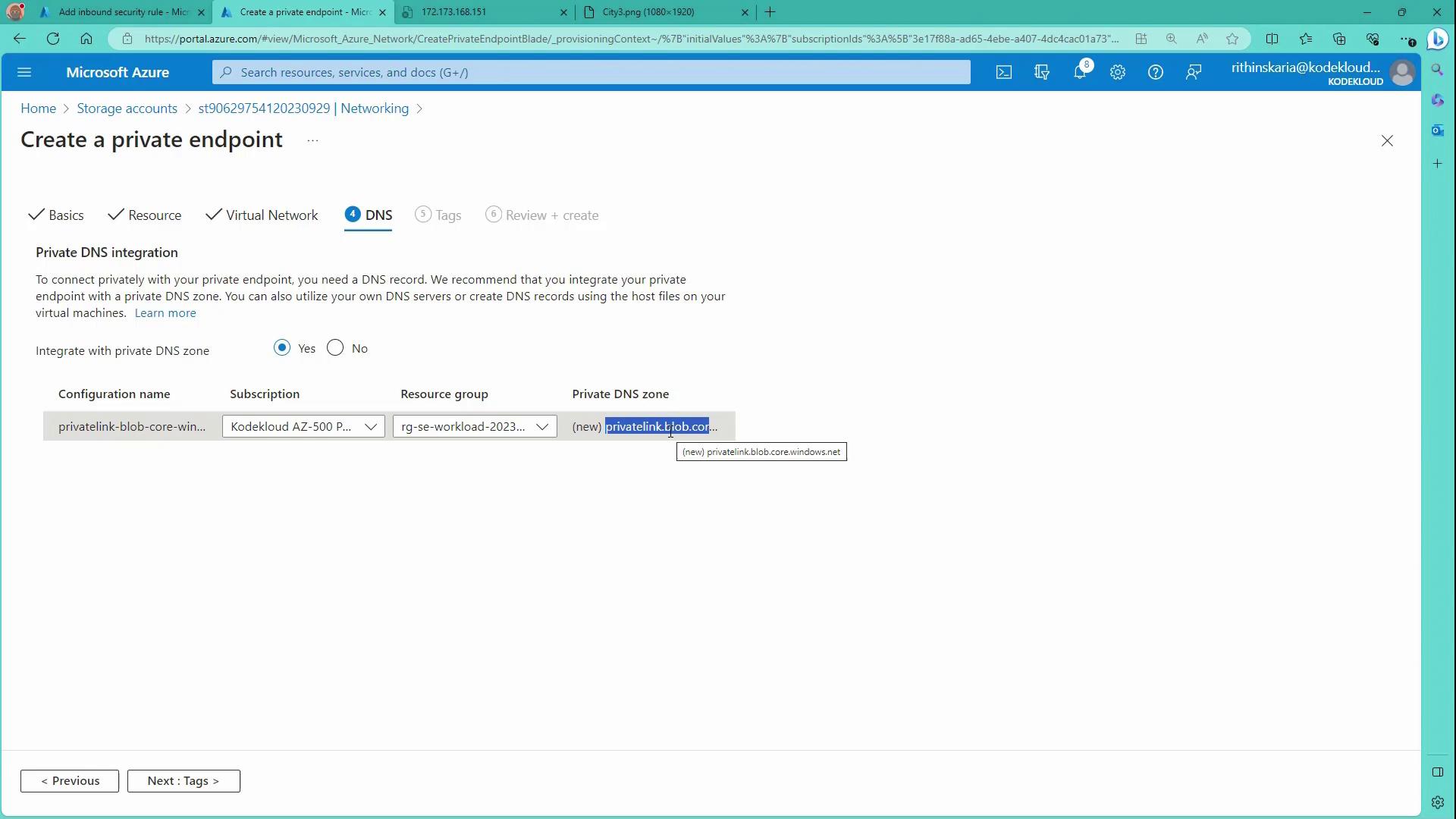The height and width of the screenshot is (819, 1456).
Task: Select Yes for private DNS integration
Action: pyautogui.click(x=282, y=348)
